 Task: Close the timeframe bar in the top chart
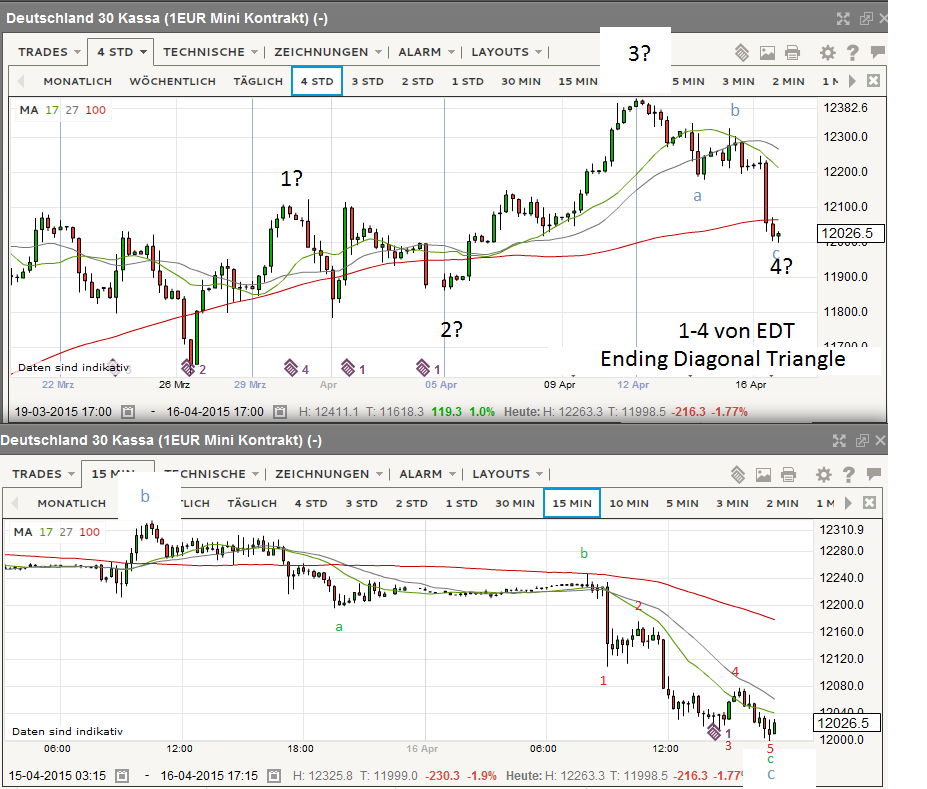click(x=873, y=81)
